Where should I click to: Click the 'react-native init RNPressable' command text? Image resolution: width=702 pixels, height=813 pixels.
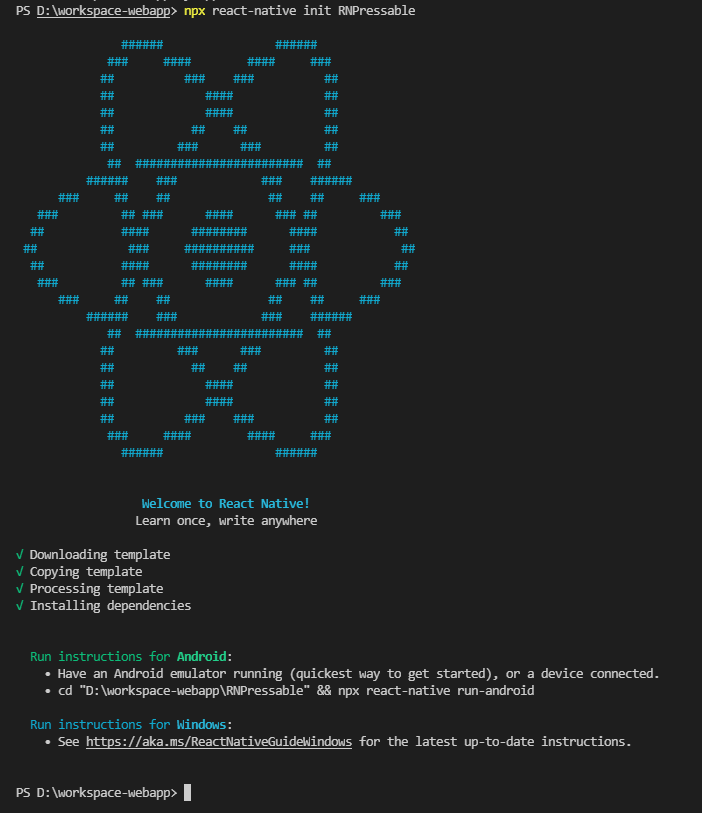click(x=314, y=11)
